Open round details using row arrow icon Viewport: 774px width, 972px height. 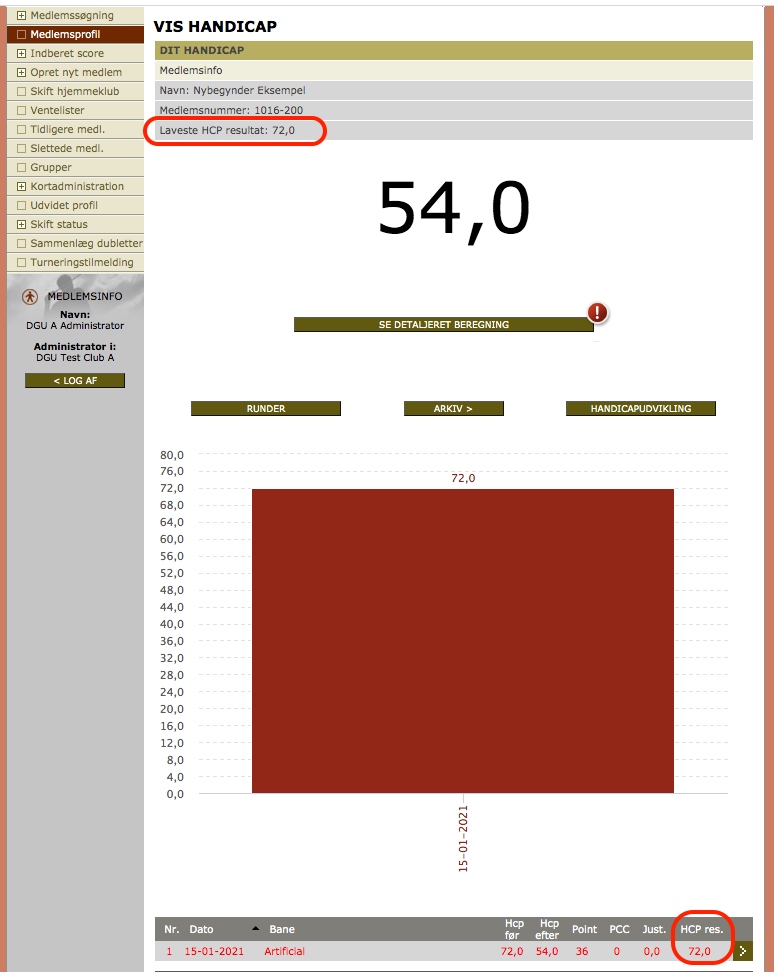click(x=742, y=952)
